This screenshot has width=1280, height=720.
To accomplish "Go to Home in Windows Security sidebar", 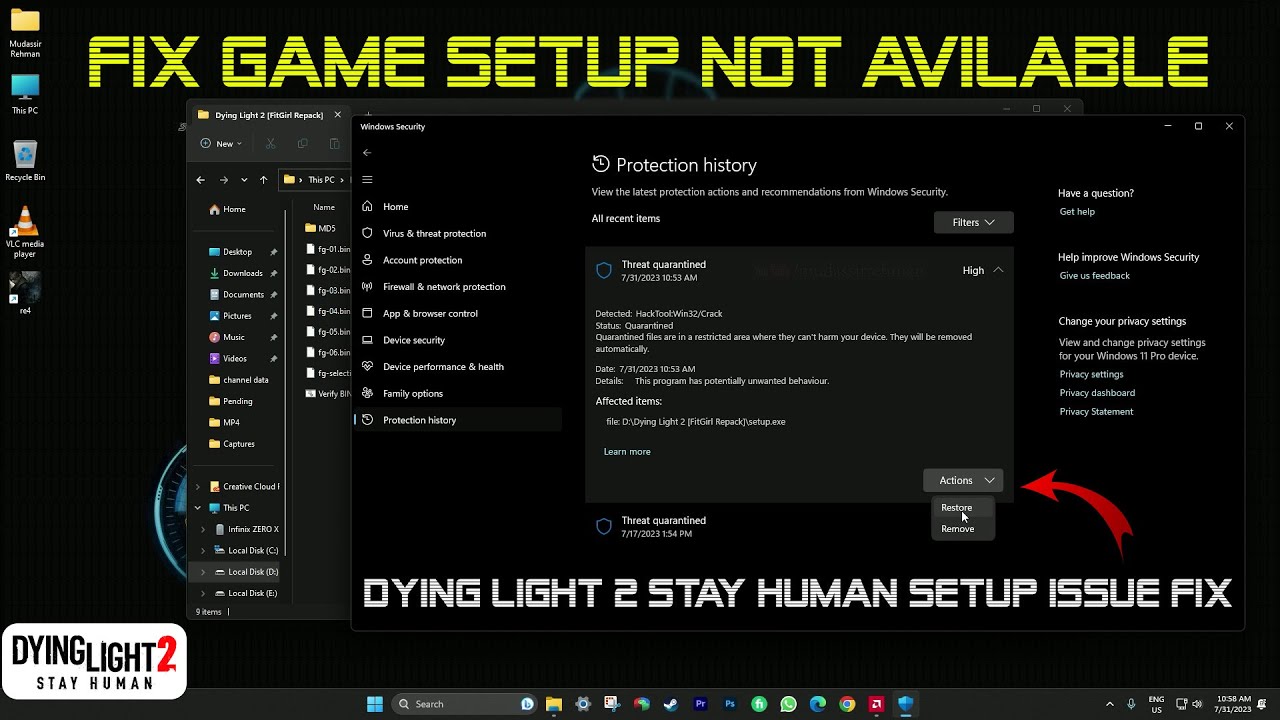I will [x=395, y=207].
